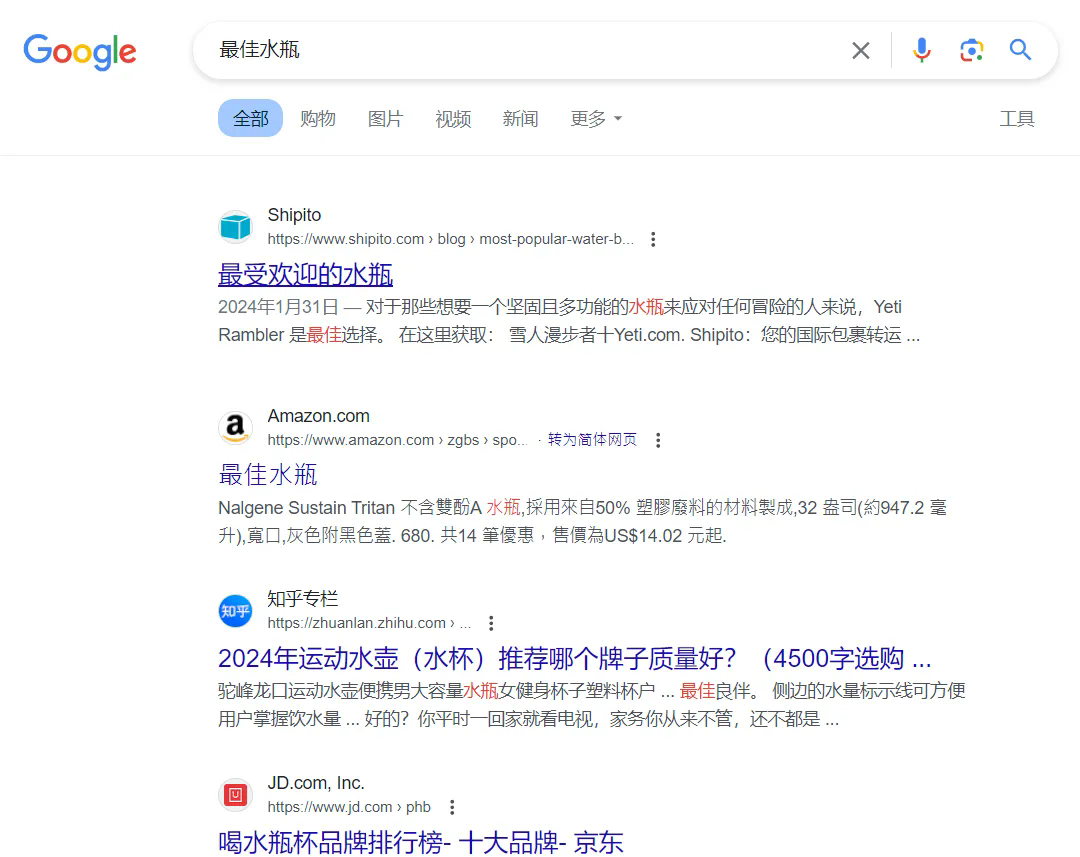Switch to the 图片 tab

pyautogui.click(x=385, y=118)
